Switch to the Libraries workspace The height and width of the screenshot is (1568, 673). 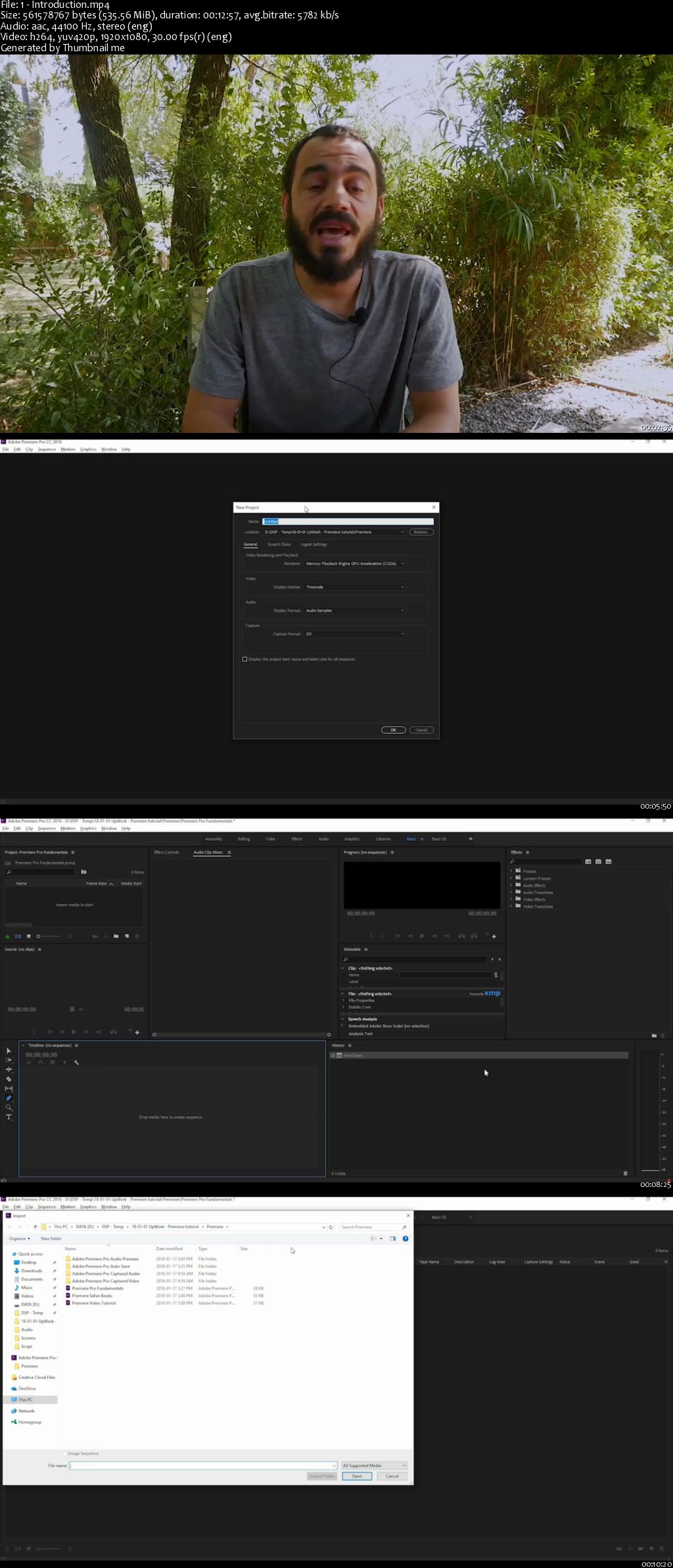click(x=383, y=839)
